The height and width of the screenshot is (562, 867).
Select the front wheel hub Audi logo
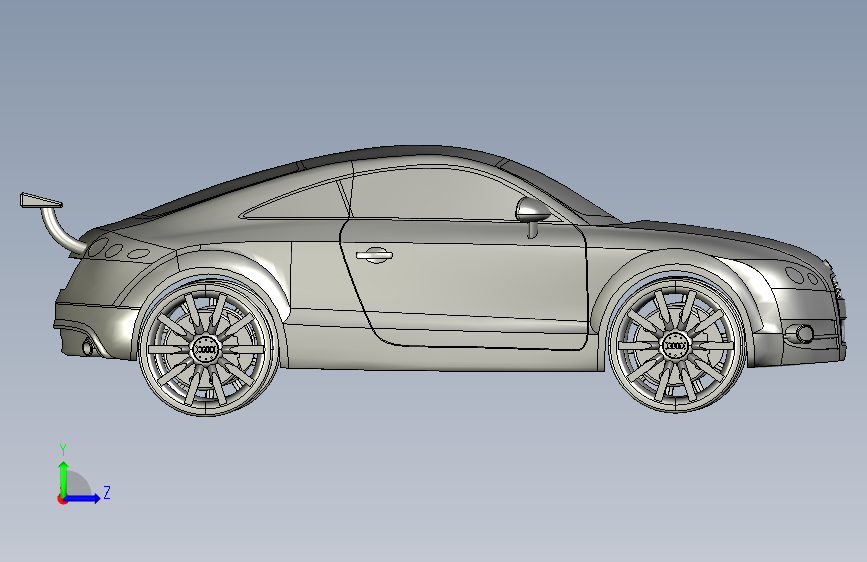tap(676, 347)
